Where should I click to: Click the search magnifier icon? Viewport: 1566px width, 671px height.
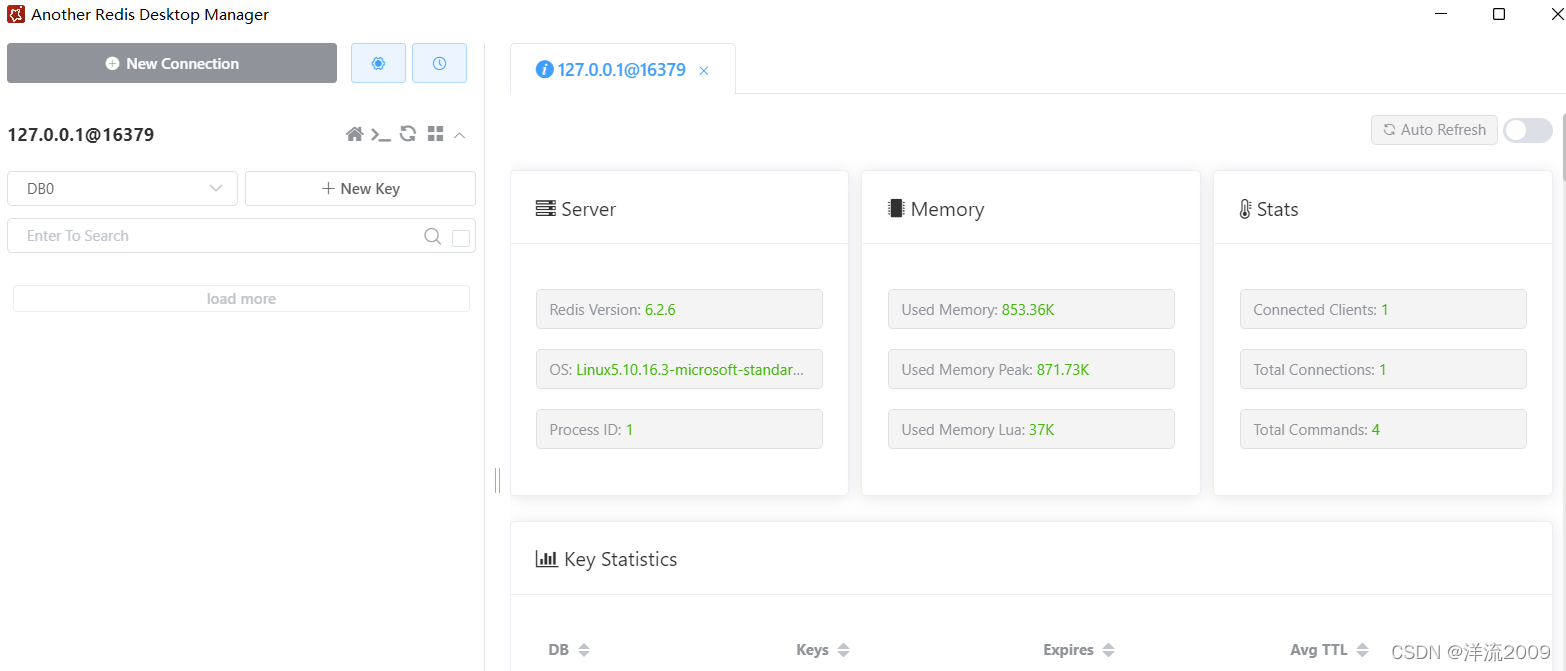[x=432, y=236]
